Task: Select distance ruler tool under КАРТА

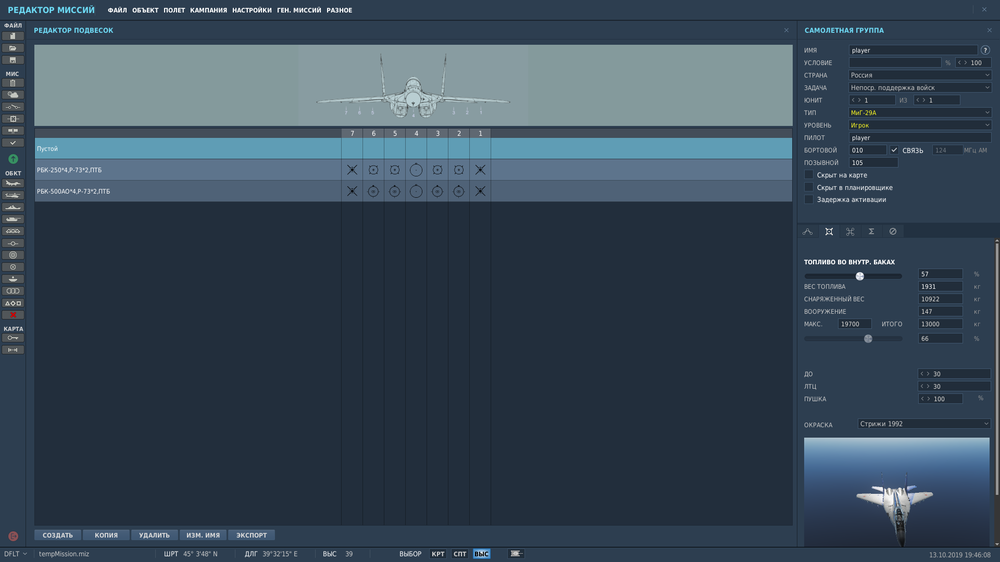Action: [x=13, y=350]
